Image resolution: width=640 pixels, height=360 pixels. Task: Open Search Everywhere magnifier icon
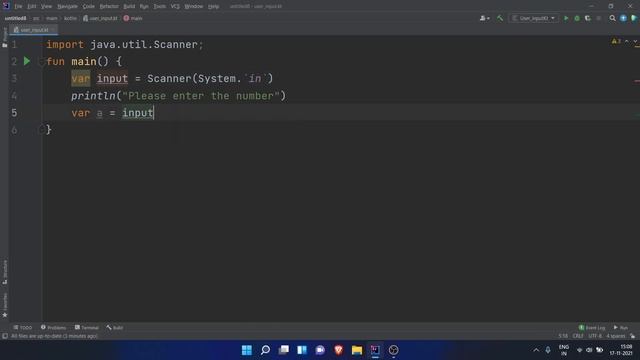[x=612, y=18]
